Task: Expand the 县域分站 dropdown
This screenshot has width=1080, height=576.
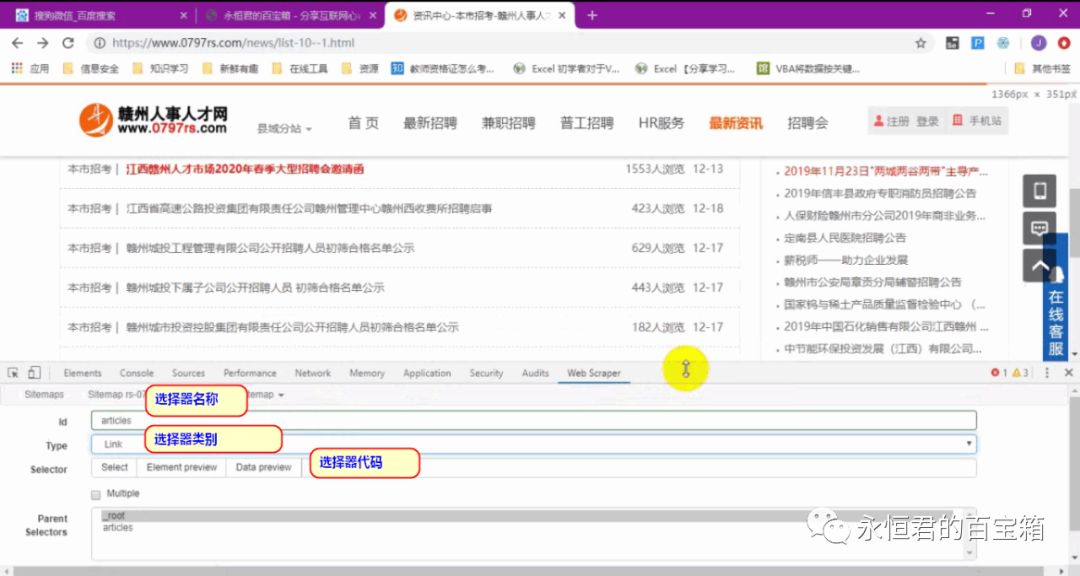Action: pyautogui.click(x=285, y=129)
